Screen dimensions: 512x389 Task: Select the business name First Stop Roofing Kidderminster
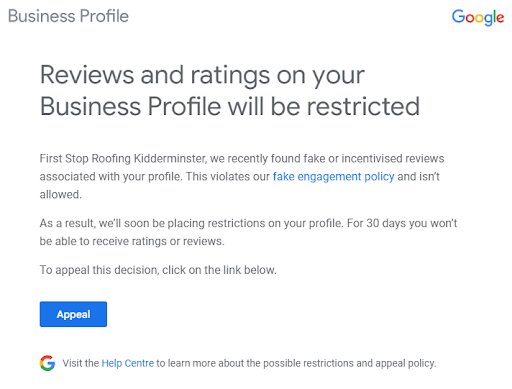pos(123,159)
